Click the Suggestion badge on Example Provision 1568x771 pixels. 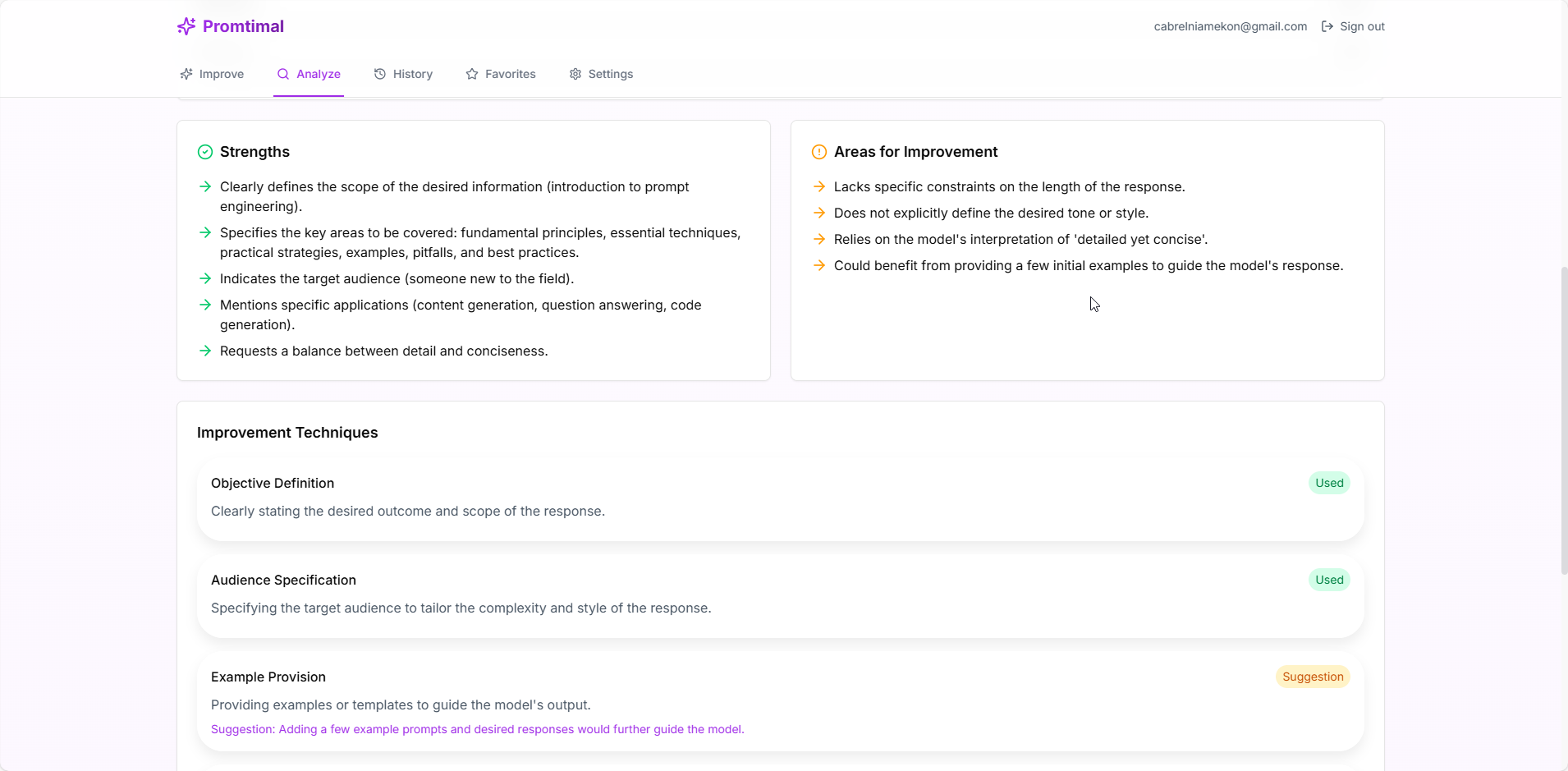point(1313,677)
